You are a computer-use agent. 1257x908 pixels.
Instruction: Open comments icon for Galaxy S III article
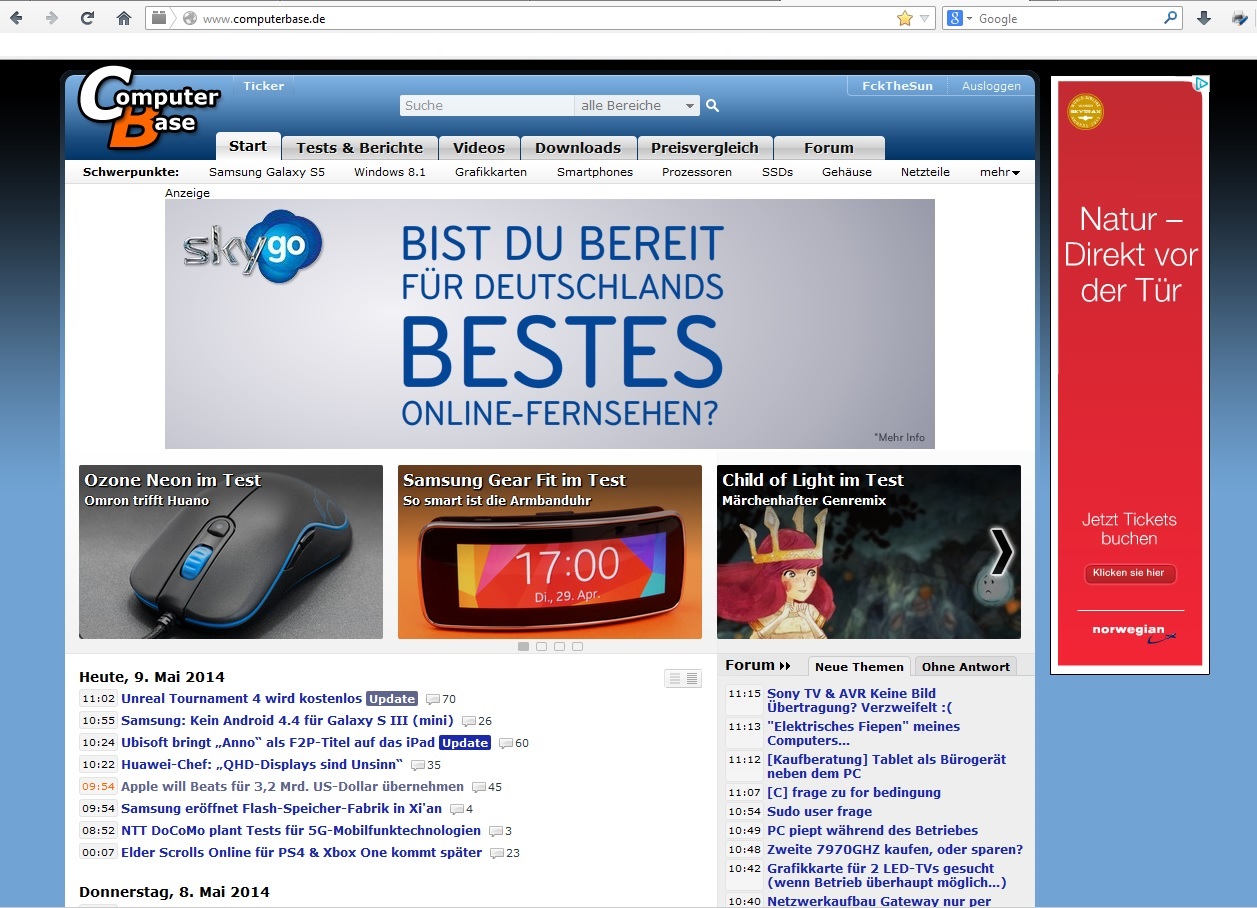click(469, 721)
